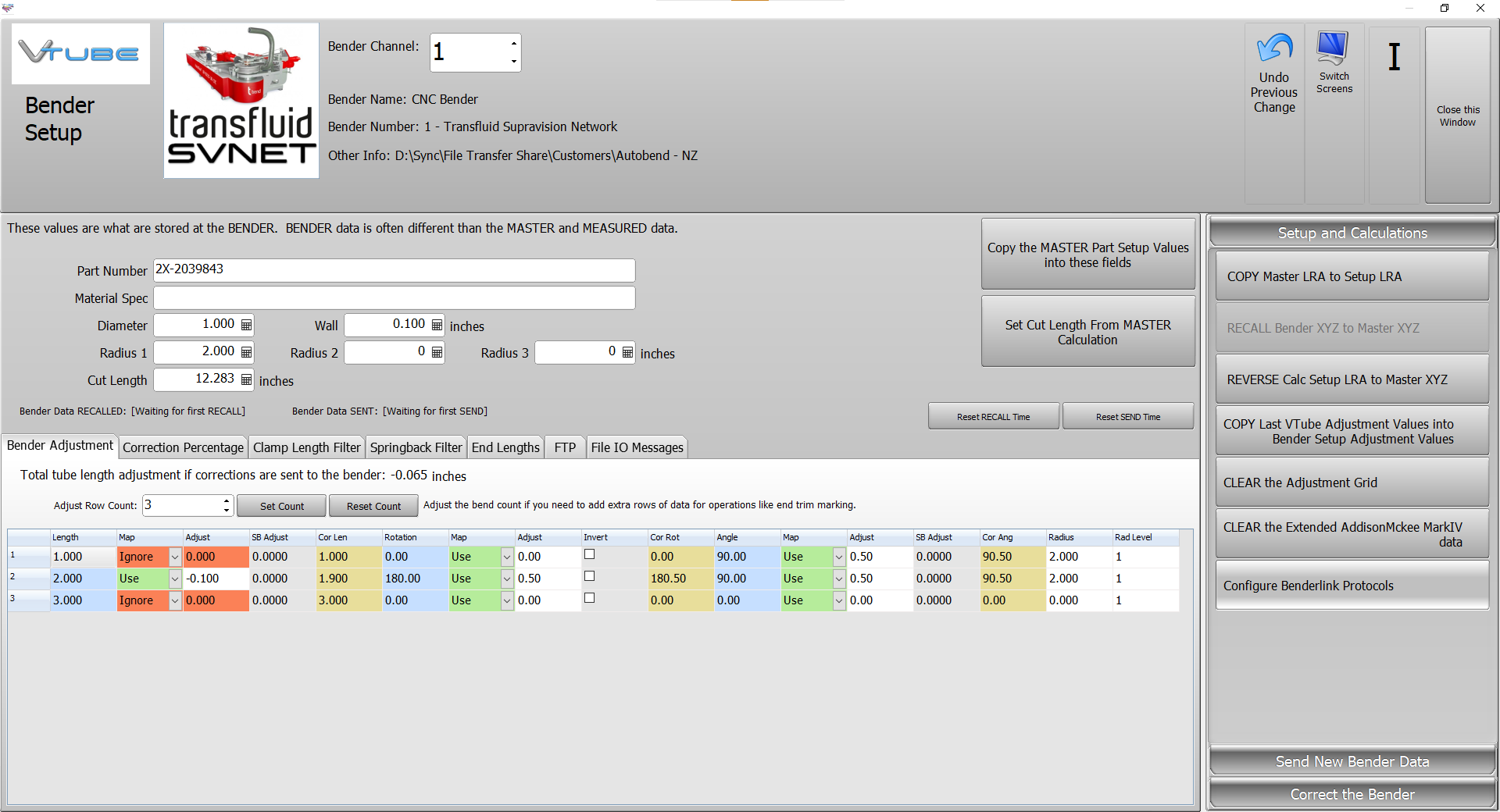This screenshot has height=812, width=1500.
Task: Open the Clamp Length Filter tab
Action: [x=306, y=447]
